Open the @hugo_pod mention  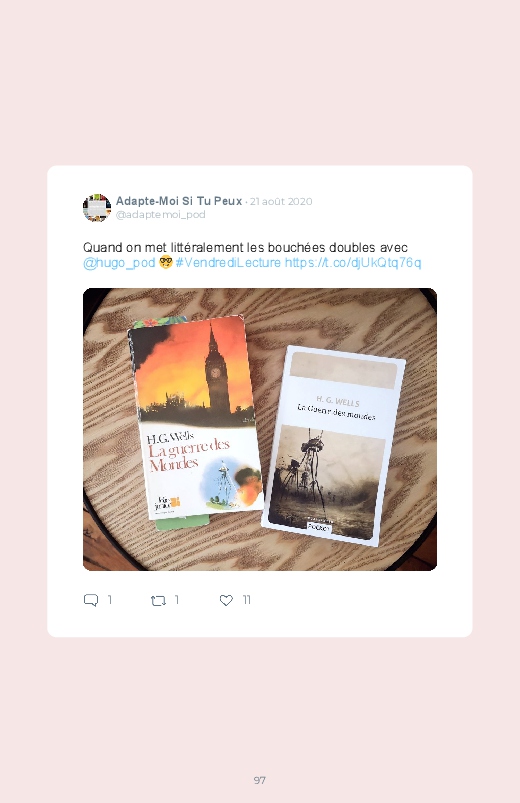[119, 263]
